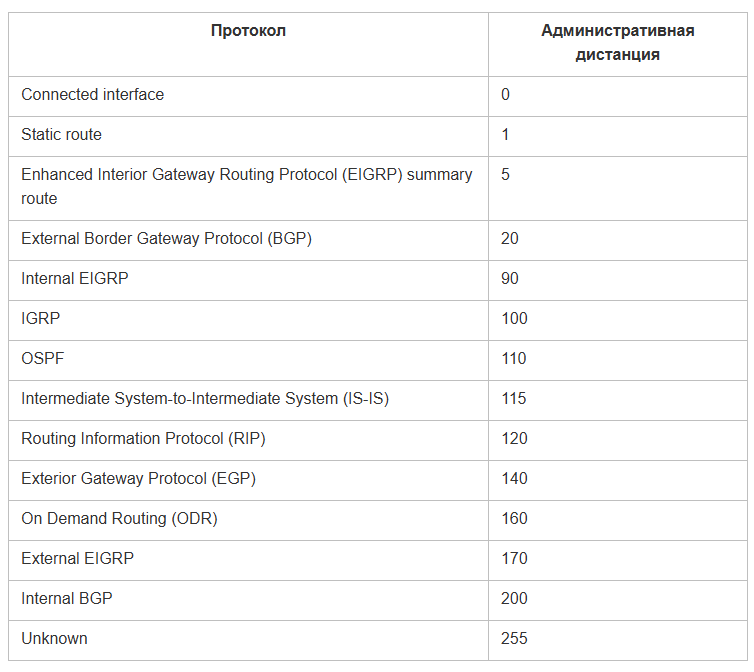The width and height of the screenshot is (754, 672).
Task: Click the EIGRP summary route cell
Action: (246, 186)
